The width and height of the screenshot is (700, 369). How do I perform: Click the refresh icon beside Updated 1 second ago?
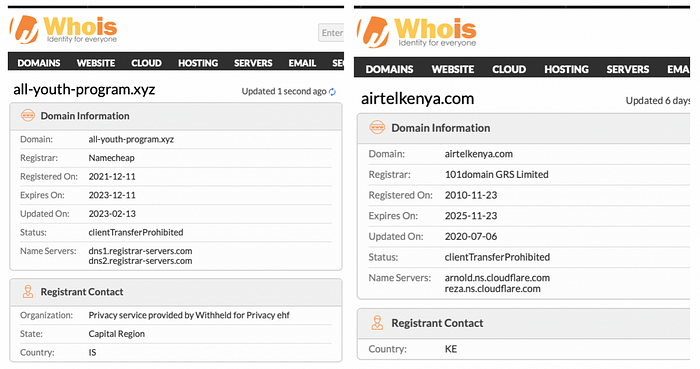tap(332, 91)
